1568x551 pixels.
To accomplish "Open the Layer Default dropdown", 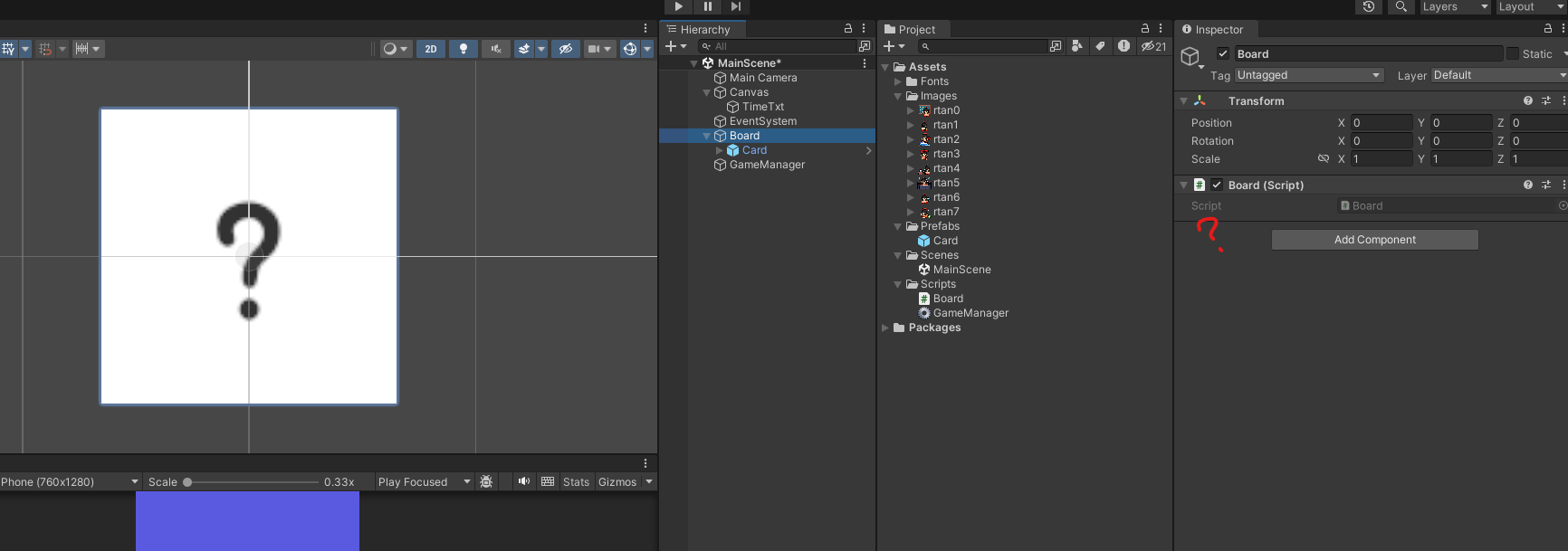I will (1499, 75).
